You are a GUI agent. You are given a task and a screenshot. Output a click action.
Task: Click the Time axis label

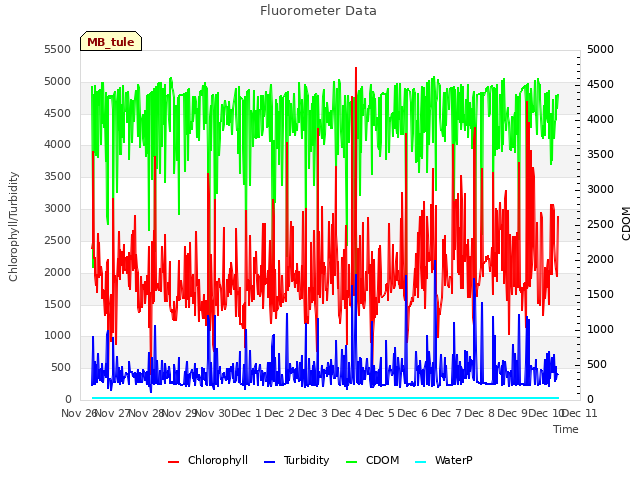point(566,429)
